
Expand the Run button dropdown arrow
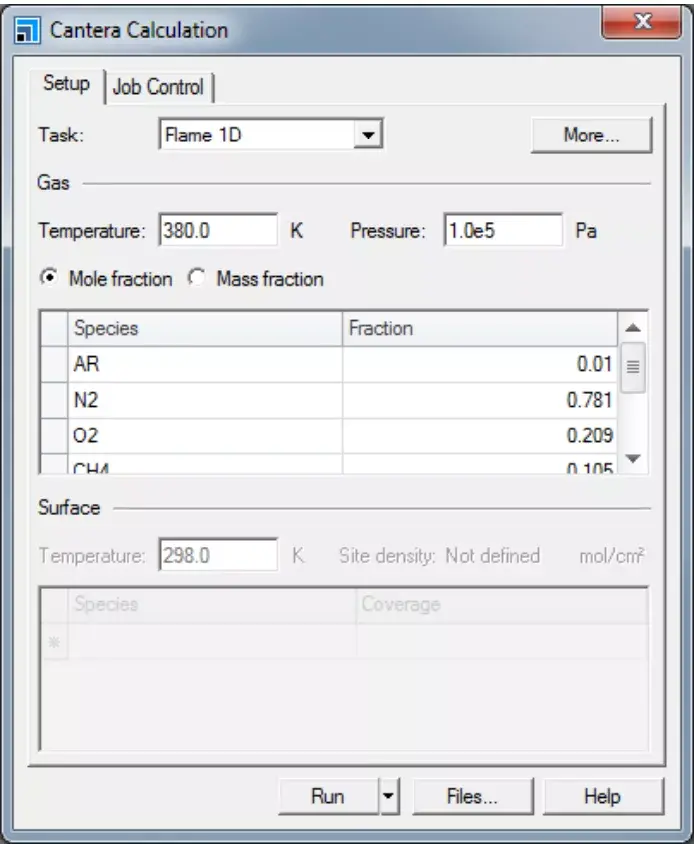388,797
